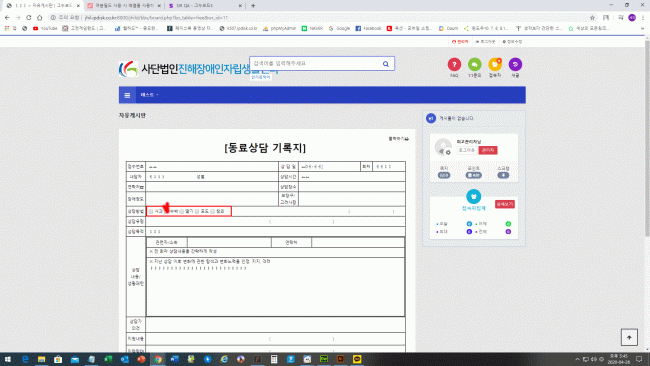
Task: Click the red admin link at top right
Action: coord(460,42)
